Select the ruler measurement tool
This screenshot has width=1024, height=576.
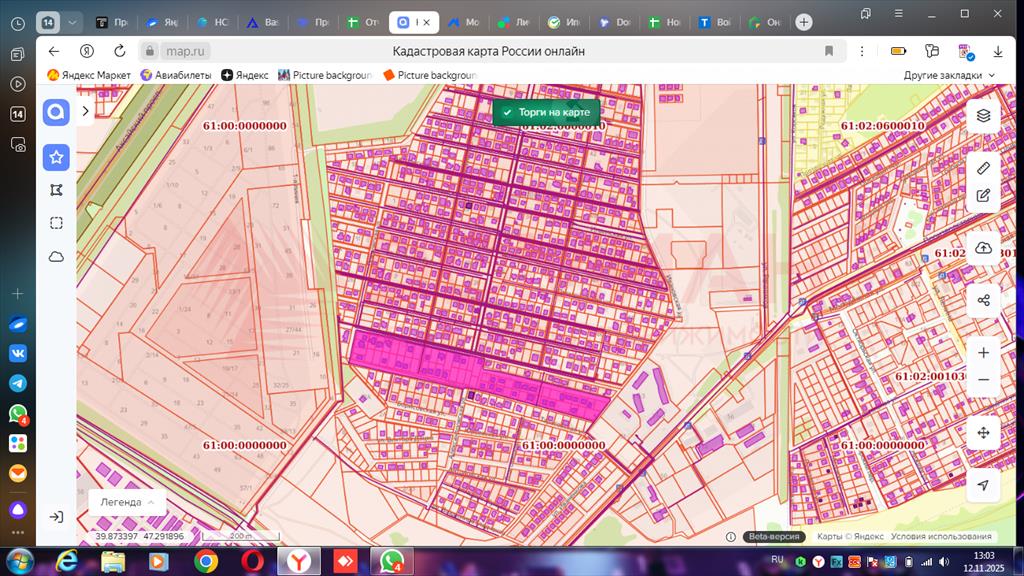[983, 168]
